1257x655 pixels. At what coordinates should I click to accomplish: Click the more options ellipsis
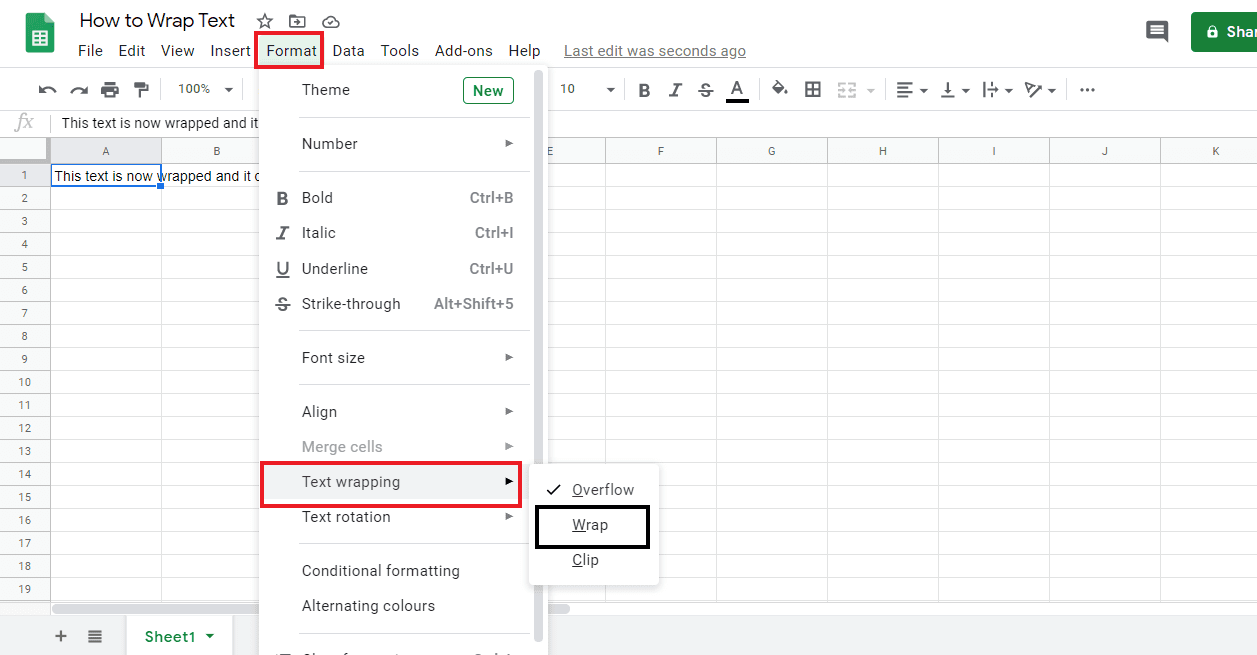coord(1088,90)
